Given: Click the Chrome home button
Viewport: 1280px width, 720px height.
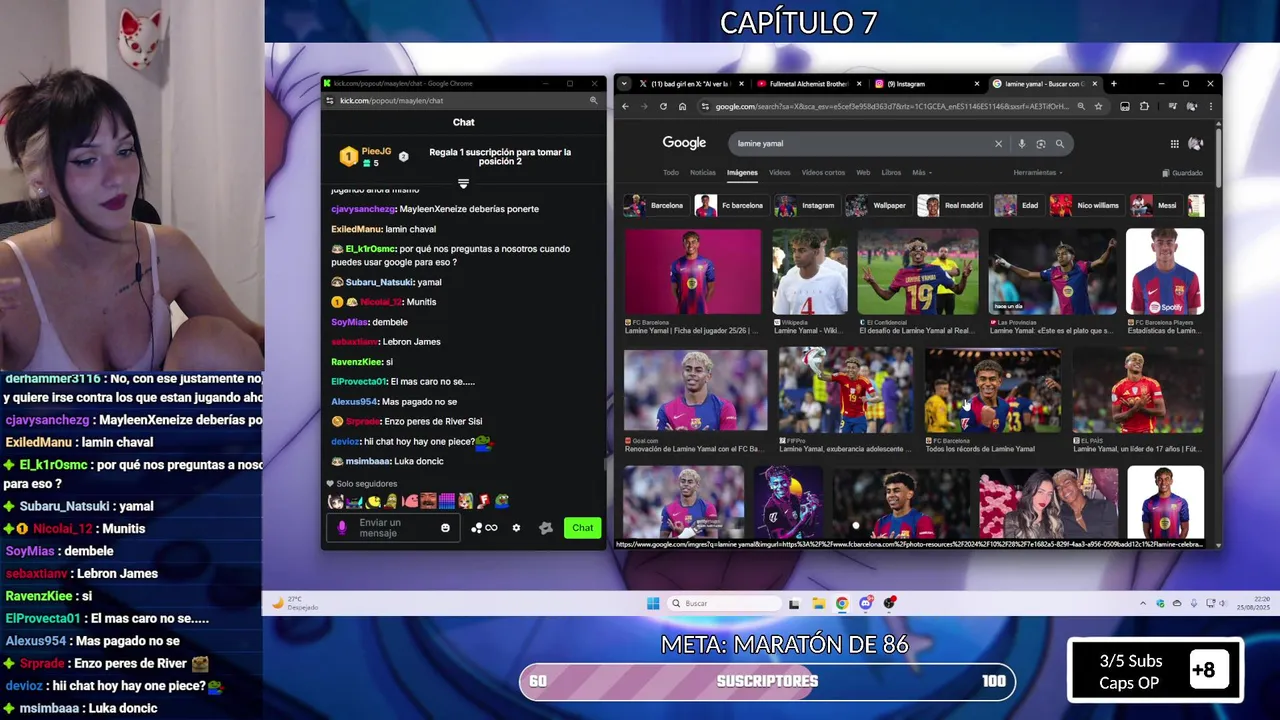Looking at the screenshot, I should point(682,106).
